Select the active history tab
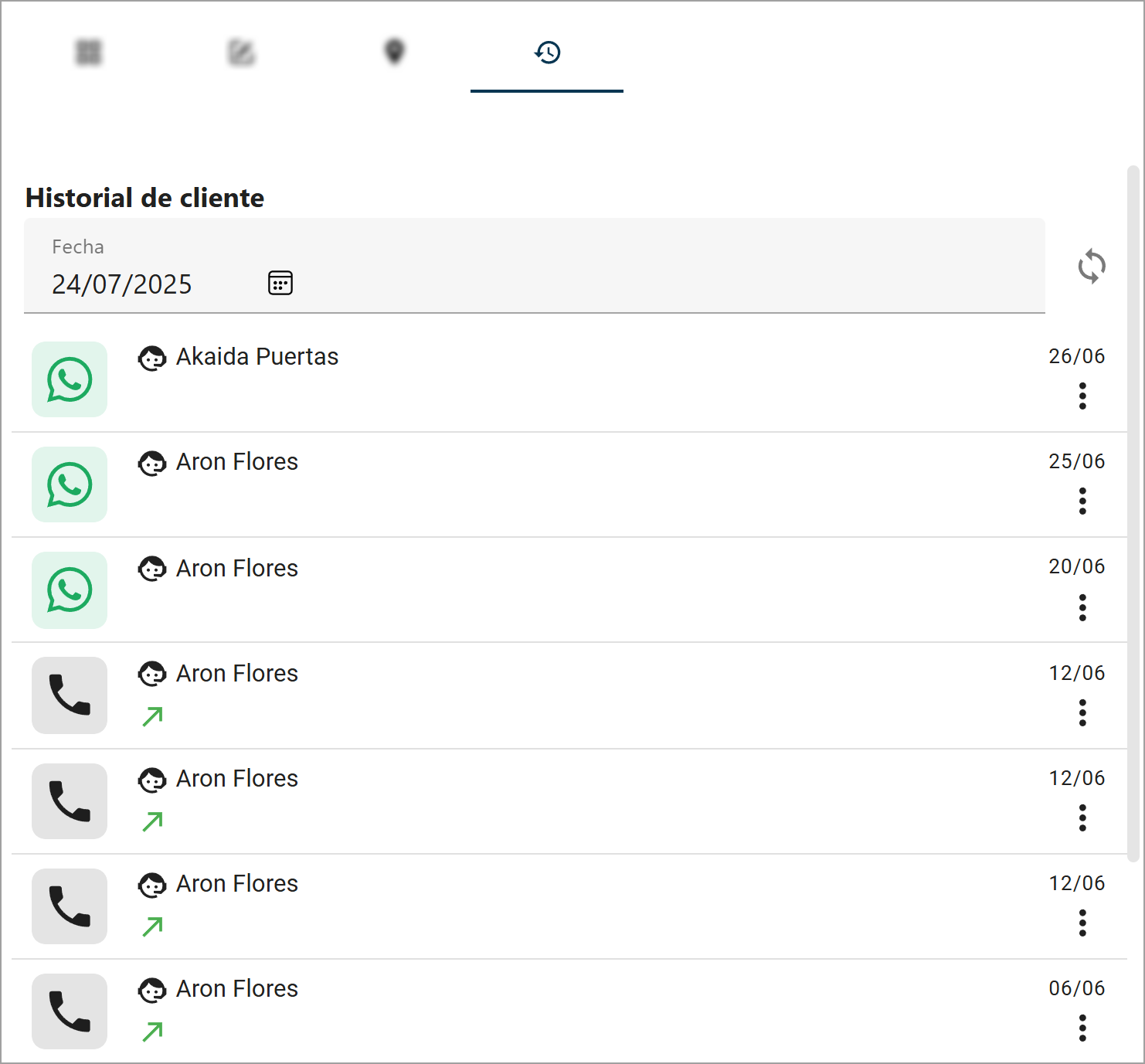 coord(548,53)
